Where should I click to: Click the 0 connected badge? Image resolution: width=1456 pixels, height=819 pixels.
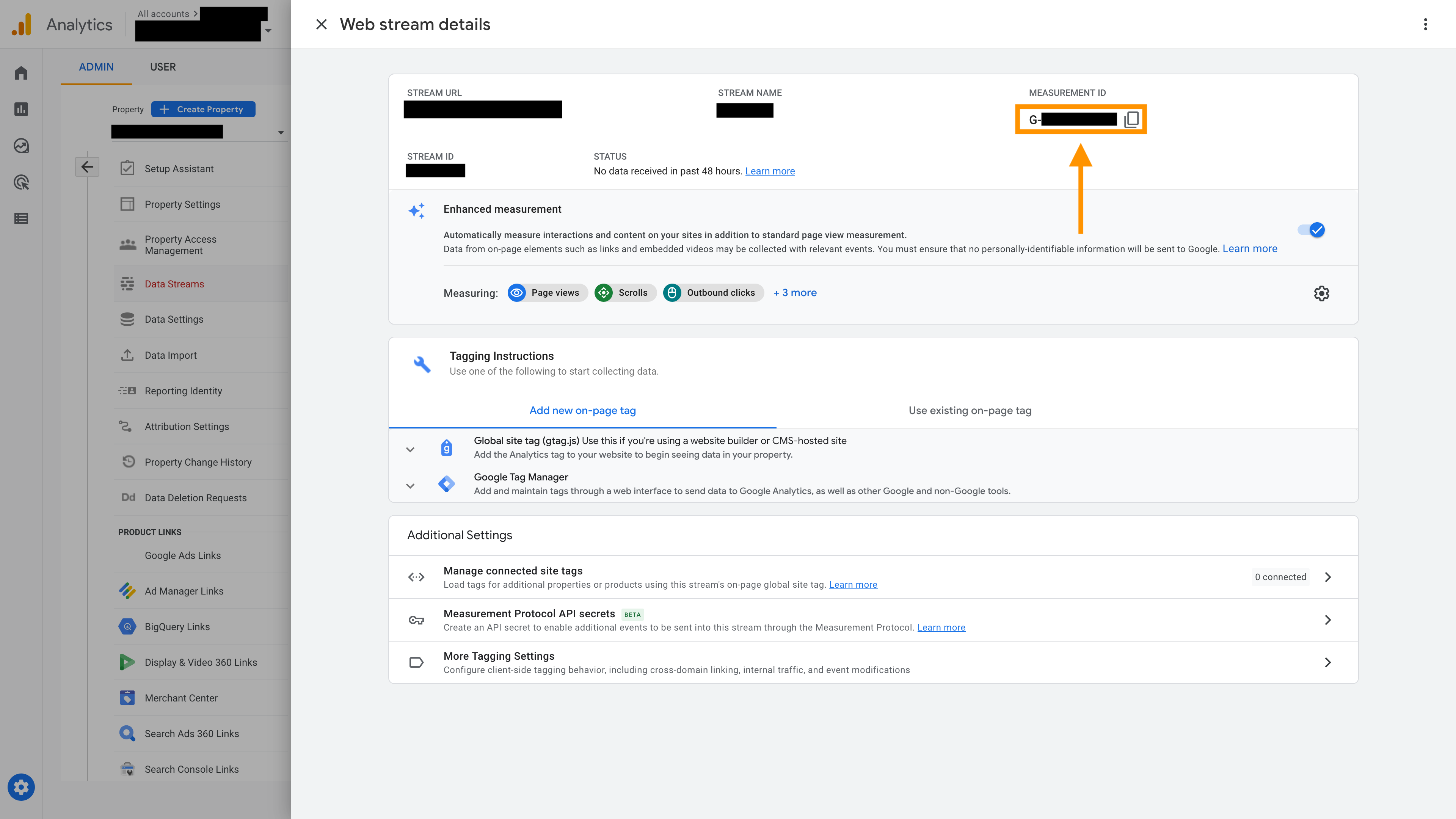click(1280, 577)
